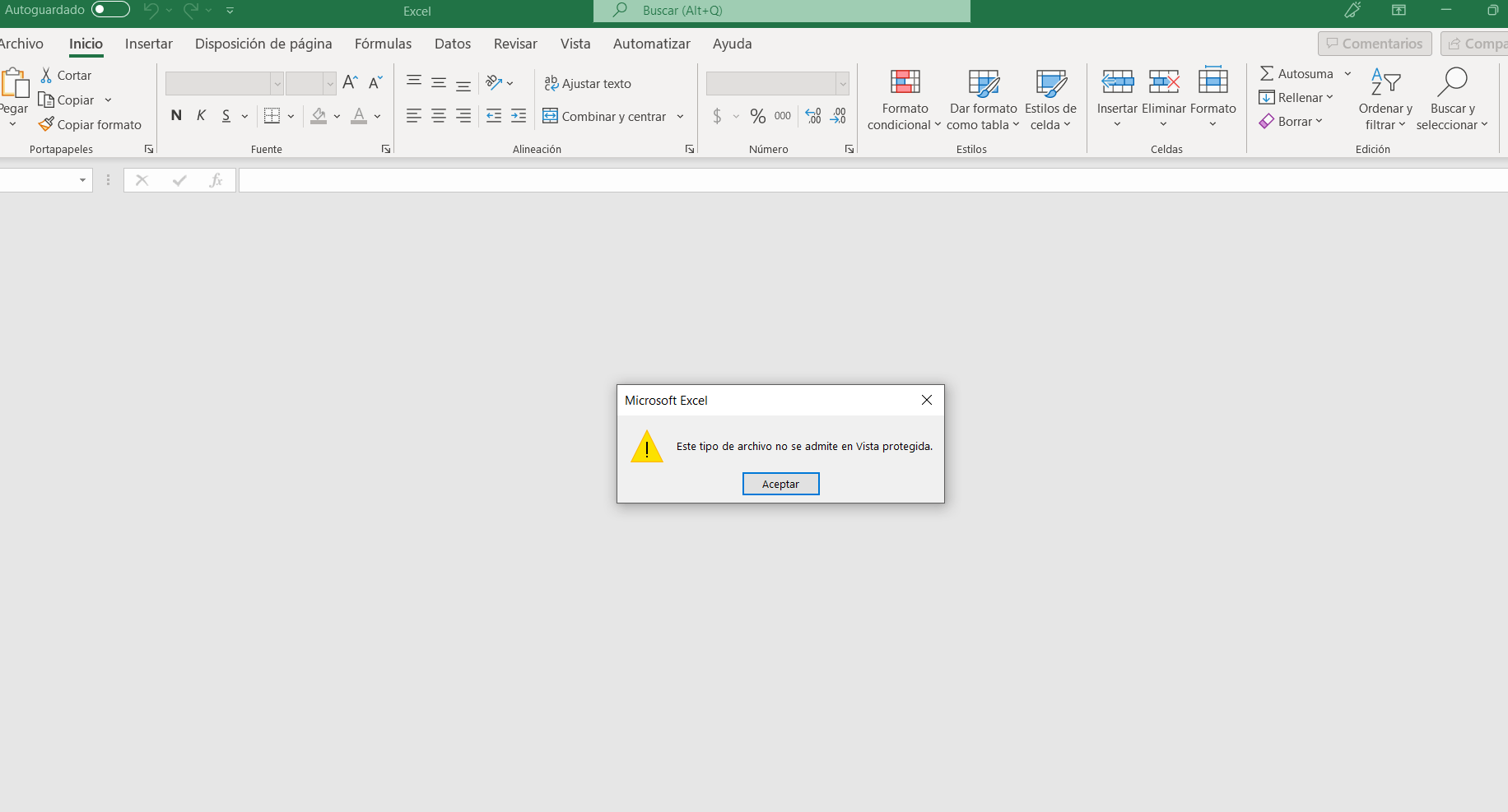Switch to the Datos tab
The width and height of the screenshot is (1508, 812).
pos(453,44)
